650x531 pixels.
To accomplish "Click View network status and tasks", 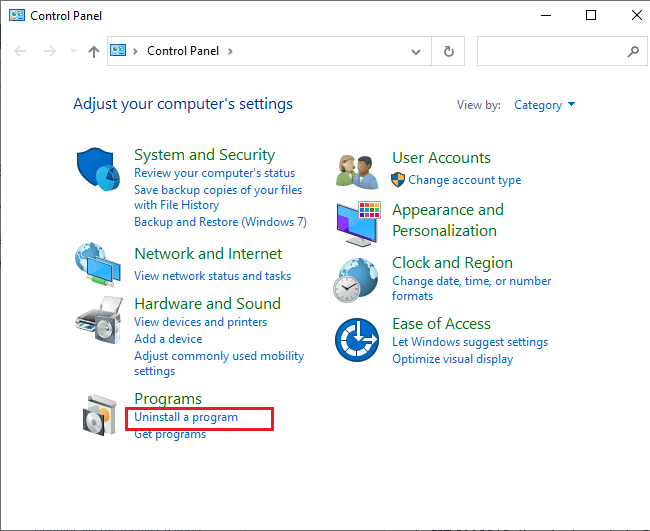I will [212, 276].
